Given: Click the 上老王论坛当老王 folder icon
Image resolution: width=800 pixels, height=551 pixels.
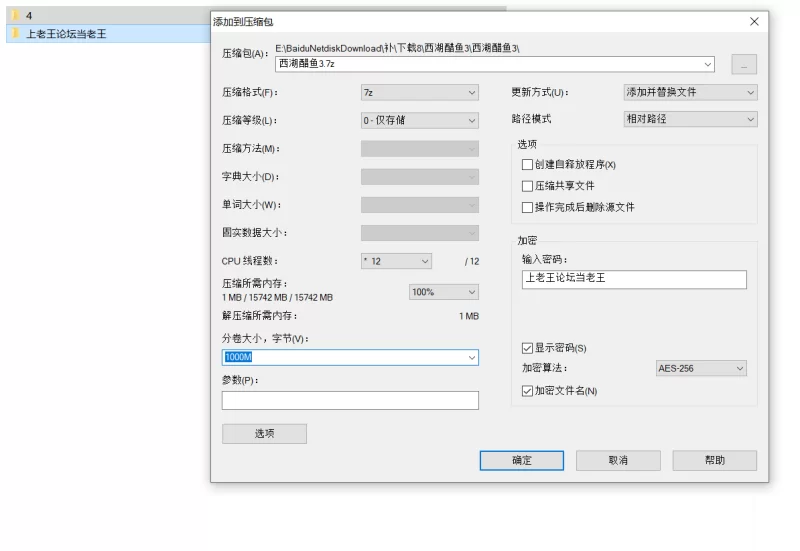Looking at the screenshot, I should click(15, 34).
